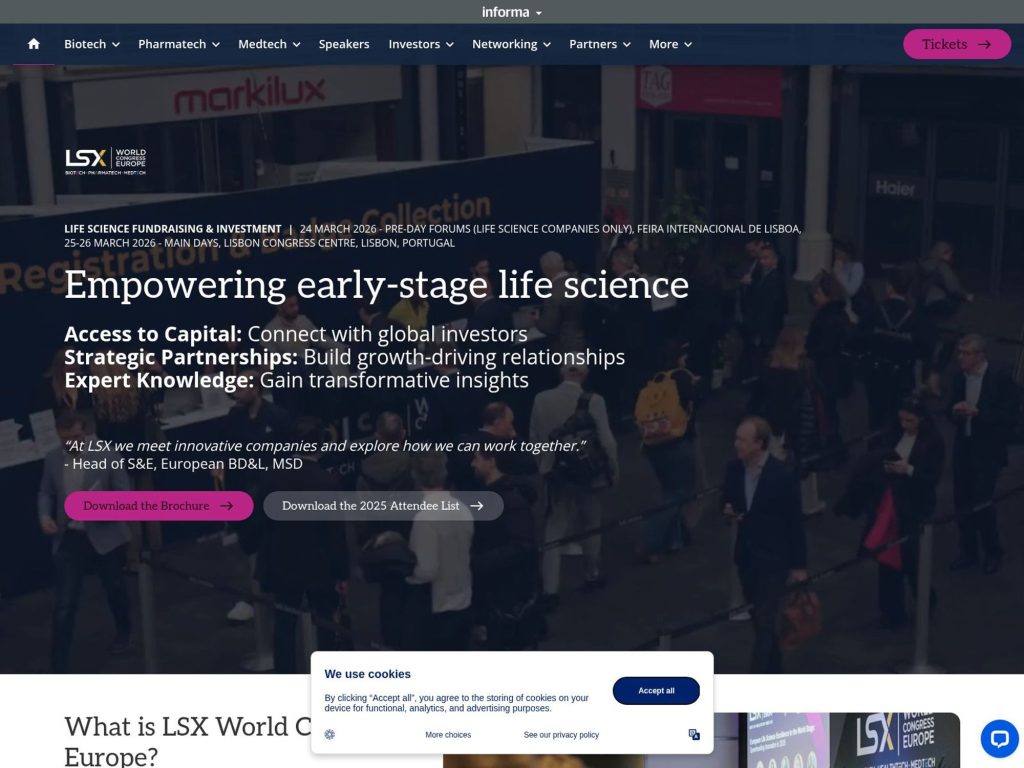Screen dimensions: 1024x768
Task: Open See our privacy policy link
Action: (560, 734)
